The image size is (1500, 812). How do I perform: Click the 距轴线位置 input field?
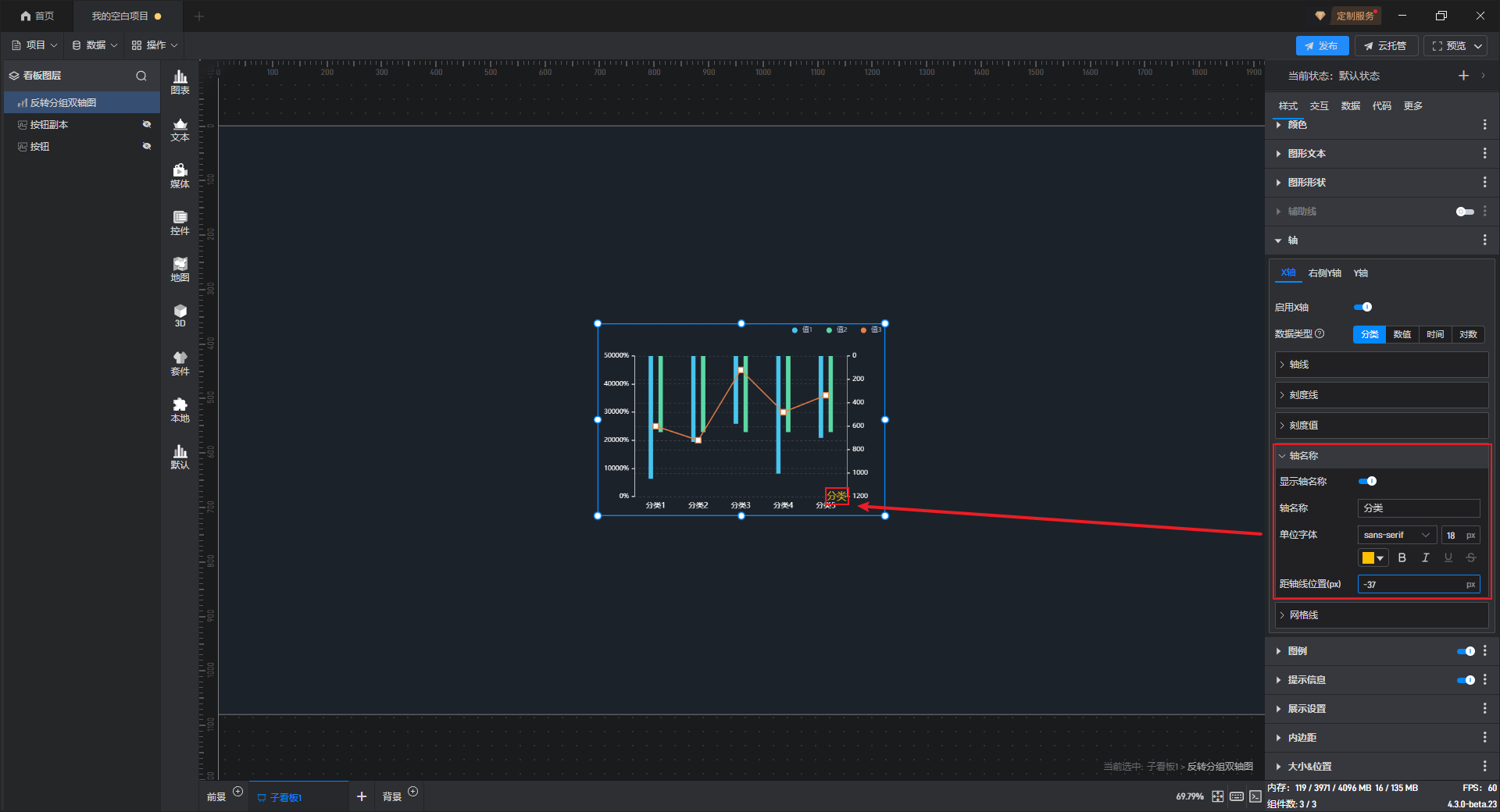pyautogui.click(x=1419, y=584)
